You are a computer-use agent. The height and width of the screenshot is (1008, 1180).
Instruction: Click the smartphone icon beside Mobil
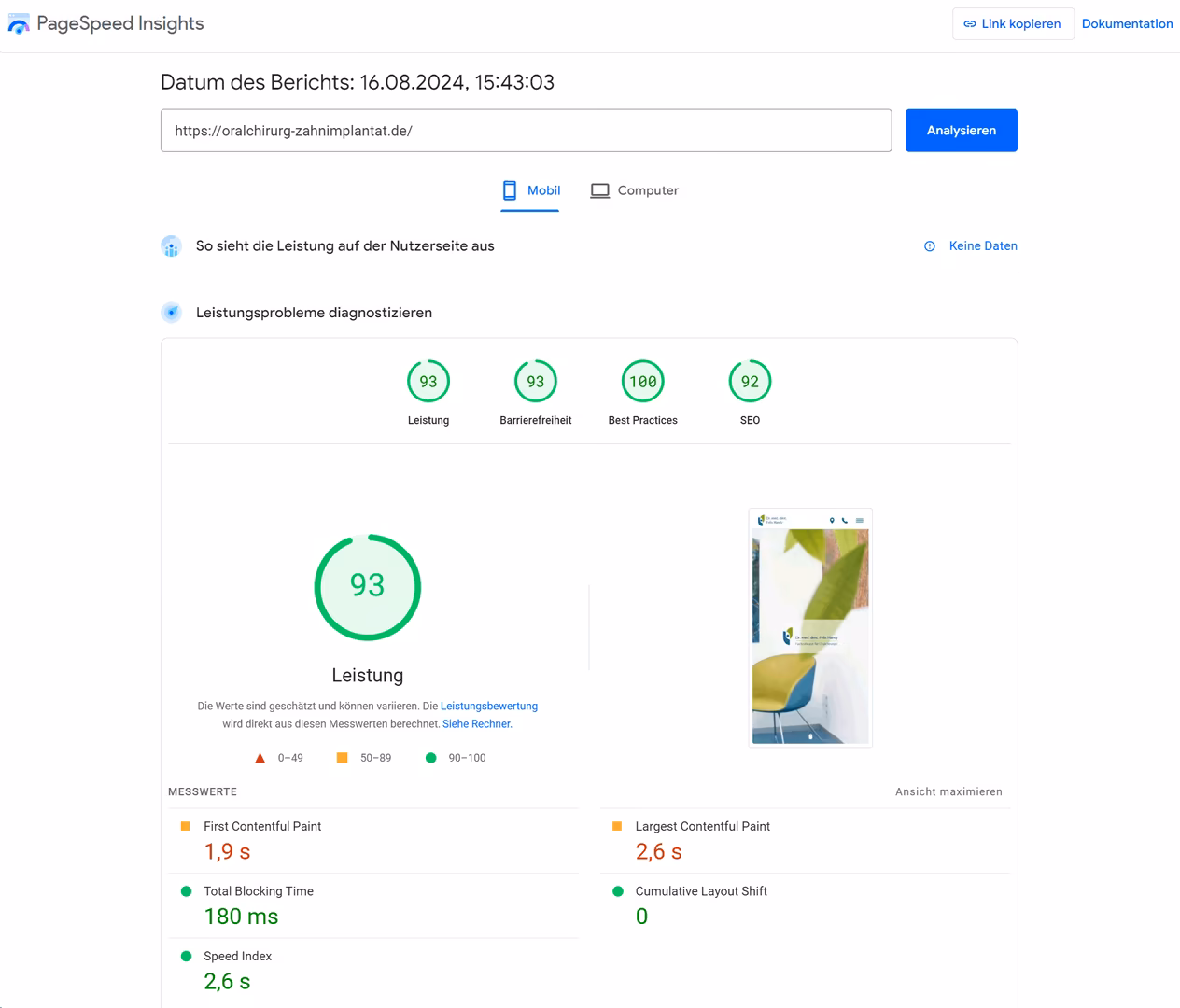click(x=509, y=190)
